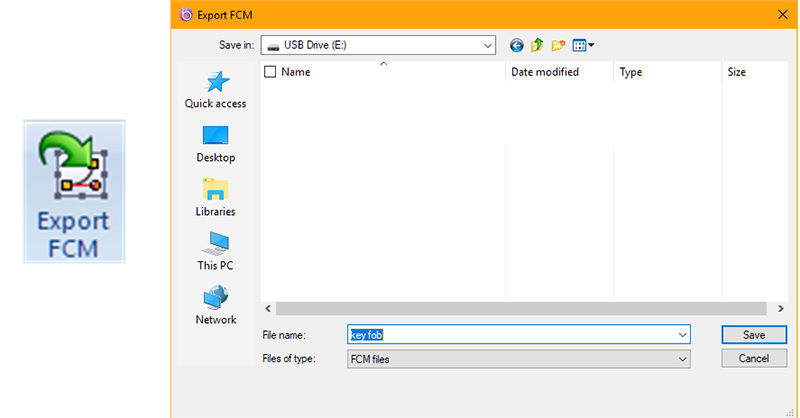Click the Up One Level folder icon
The image size is (800, 418).
coord(537,45)
